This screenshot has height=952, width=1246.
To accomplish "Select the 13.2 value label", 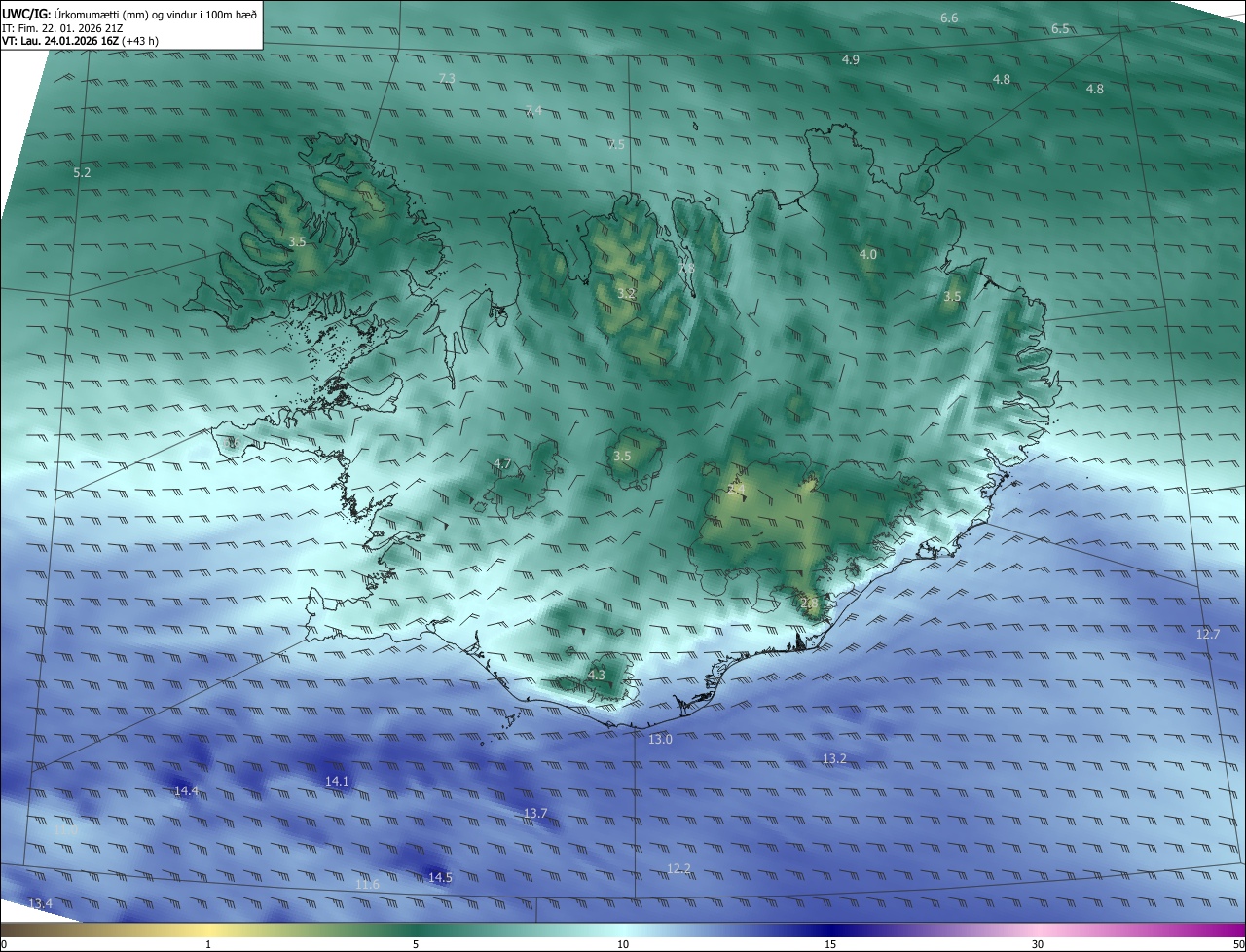I will pos(834,759).
